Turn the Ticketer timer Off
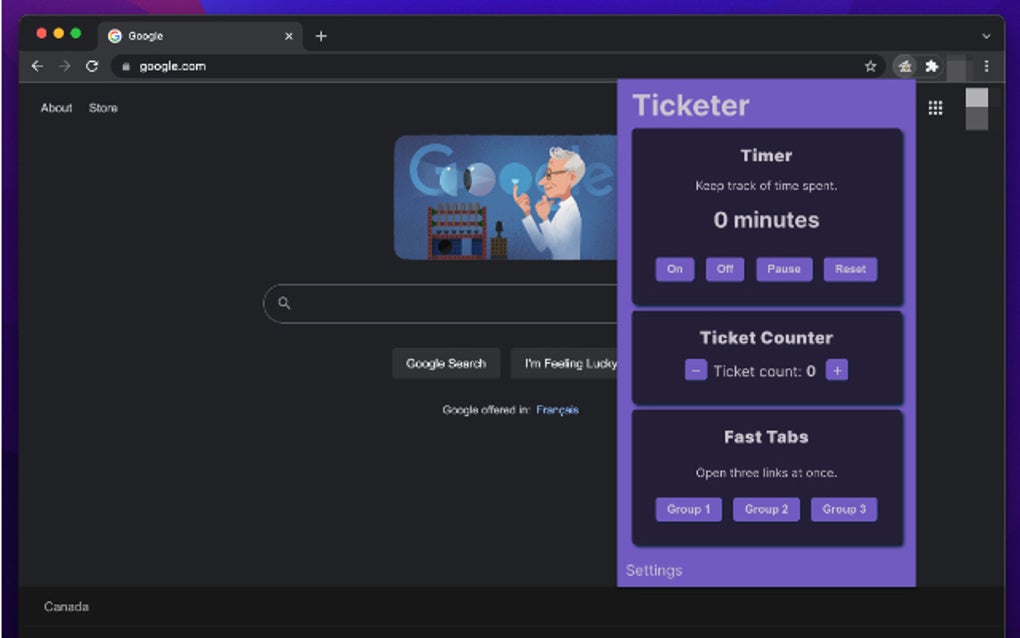Image resolution: width=1020 pixels, height=638 pixels. point(725,269)
